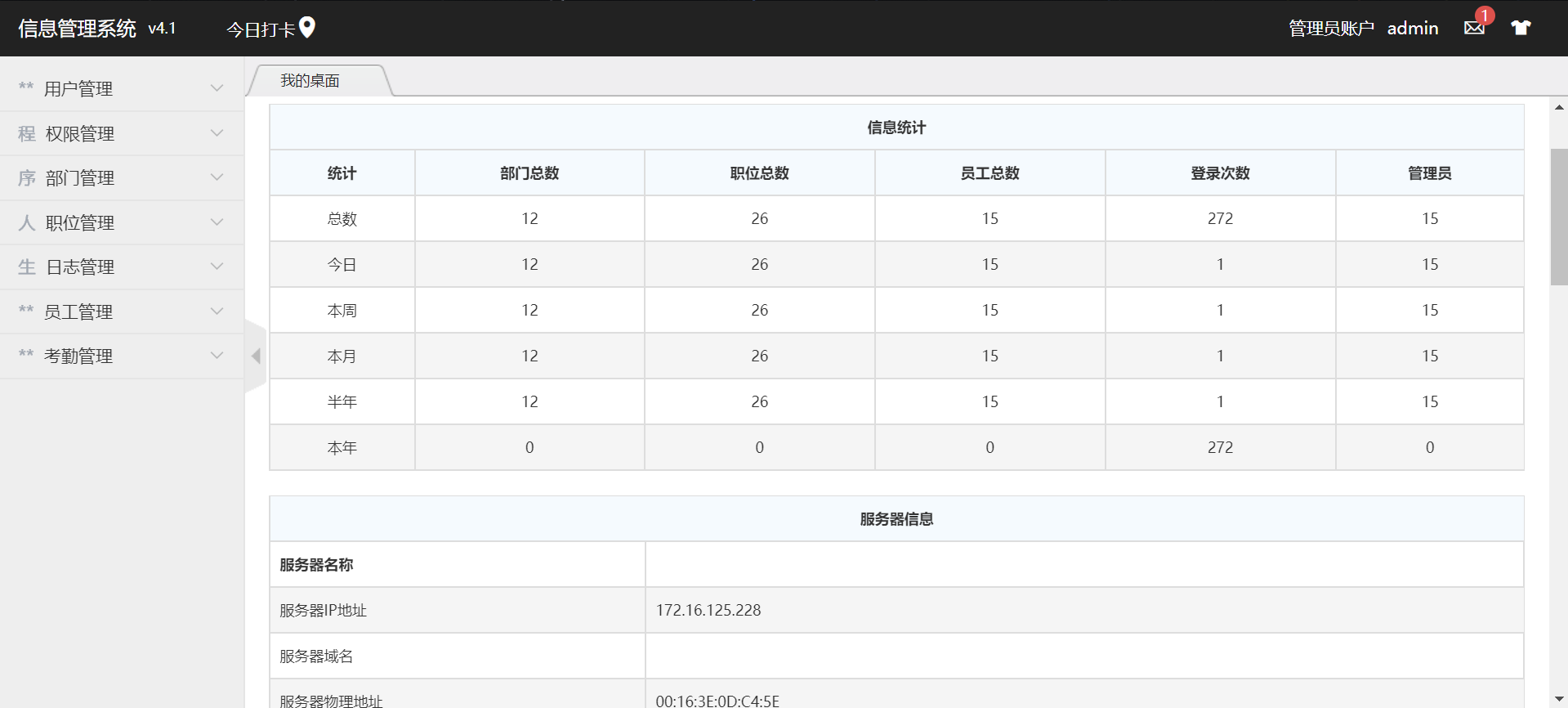Expand the 职位管理 chevron

pyautogui.click(x=217, y=222)
